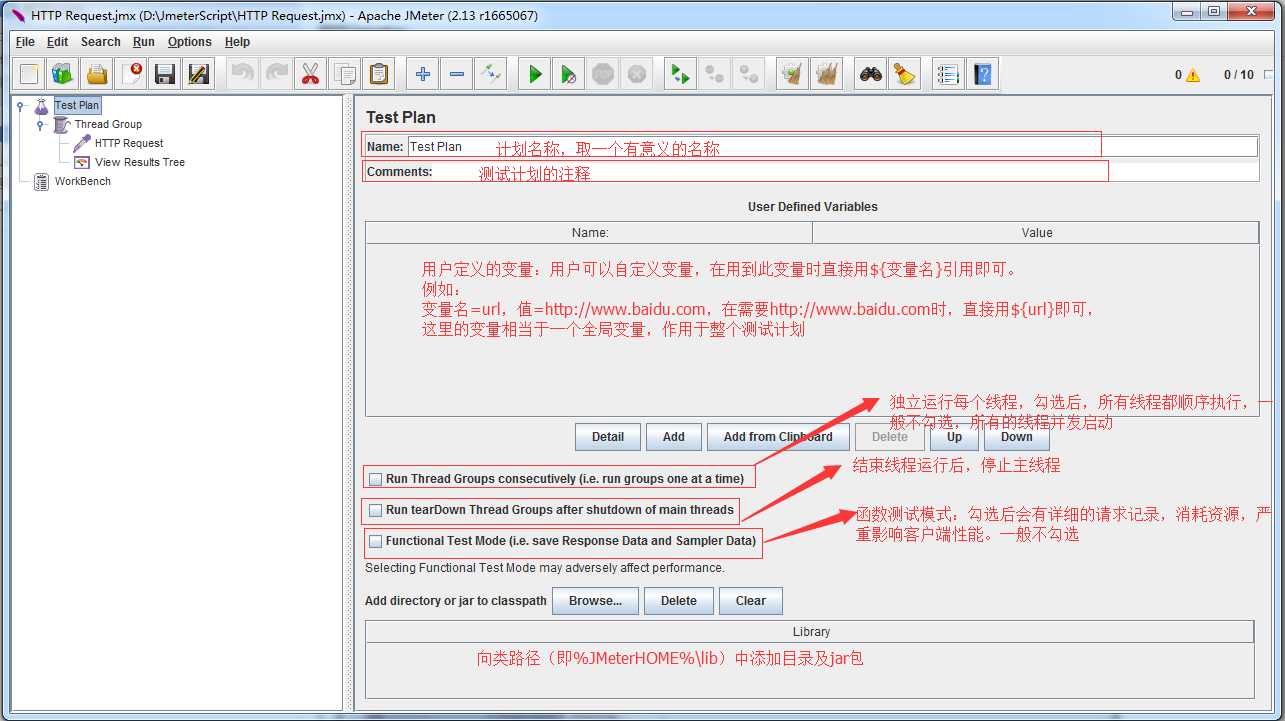This screenshot has height=721, width=1285.
Task: Open the Function Helper dialog icon
Action: pos(949,74)
